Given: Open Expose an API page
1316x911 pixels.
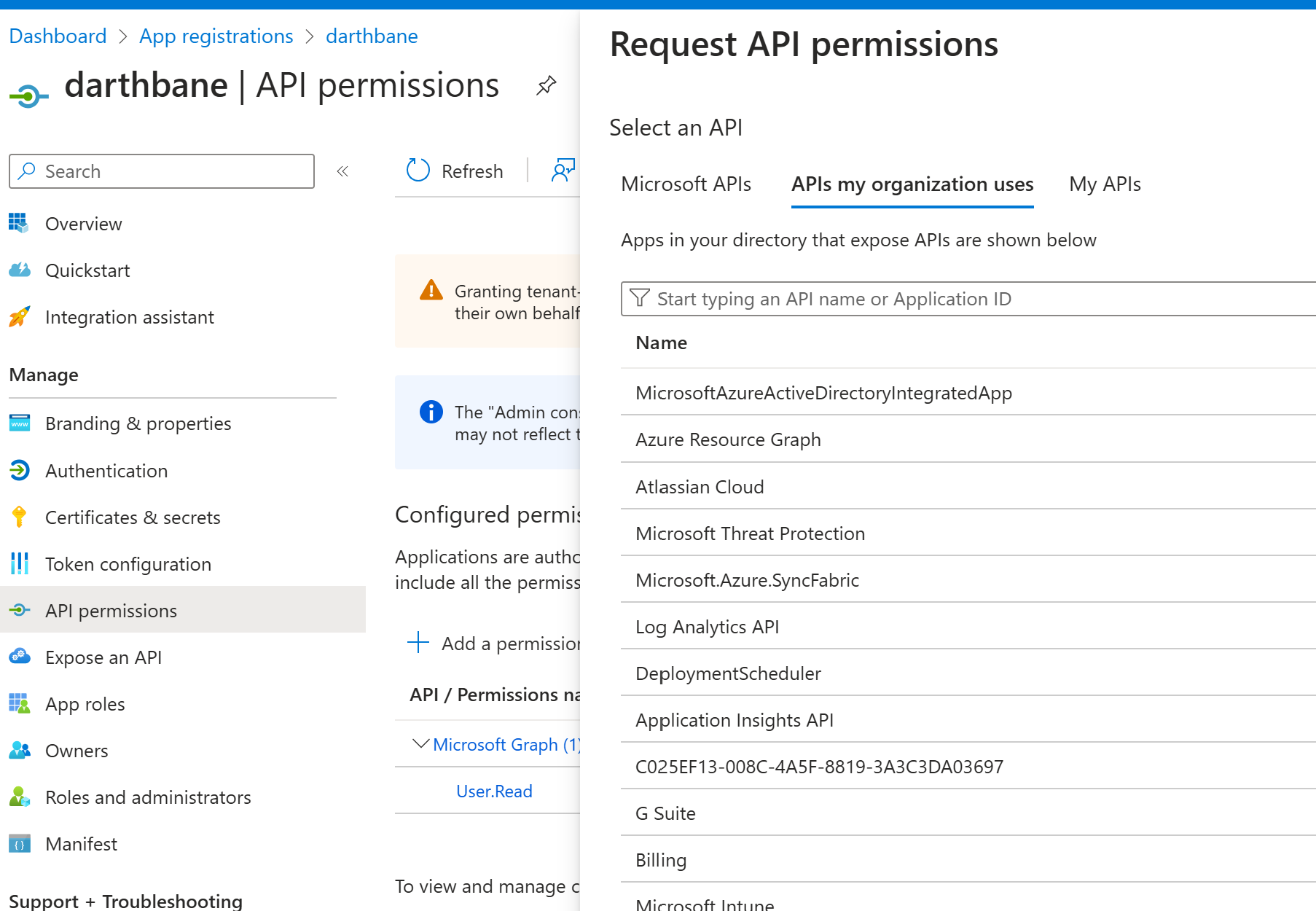Looking at the screenshot, I should [x=103, y=657].
